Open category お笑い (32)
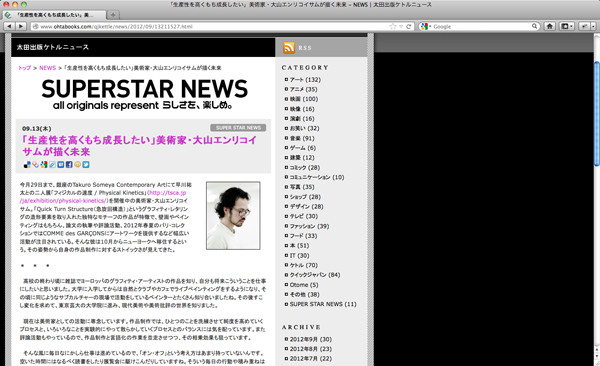Viewport: 600px width, 366px height. point(304,128)
